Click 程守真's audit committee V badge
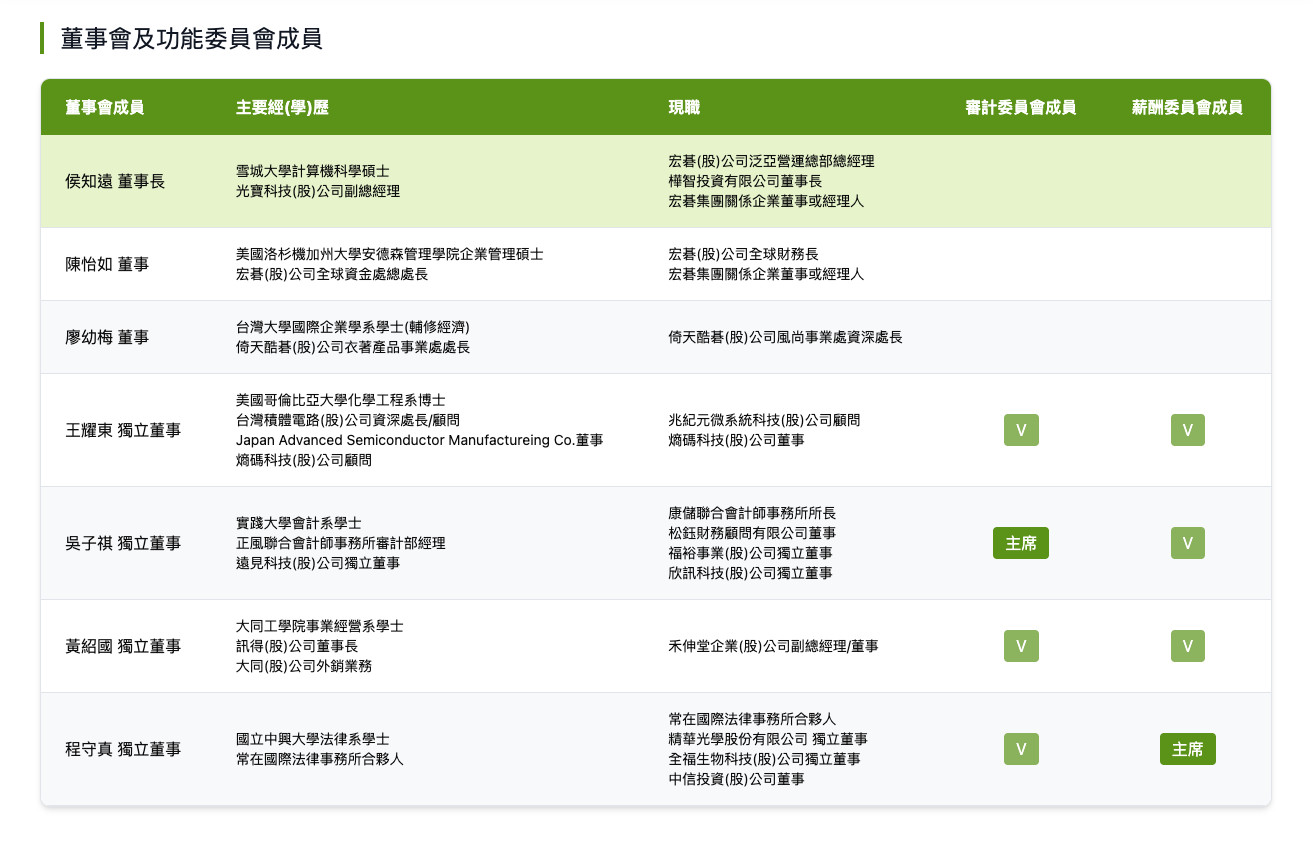This screenshot has height=843, width=1313. click(1021, 749)
